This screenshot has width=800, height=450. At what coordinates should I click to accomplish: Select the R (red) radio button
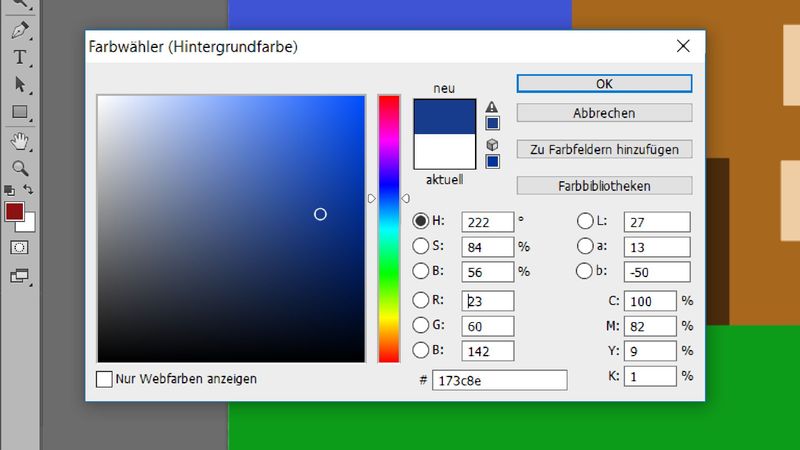[x=421, y=300]
